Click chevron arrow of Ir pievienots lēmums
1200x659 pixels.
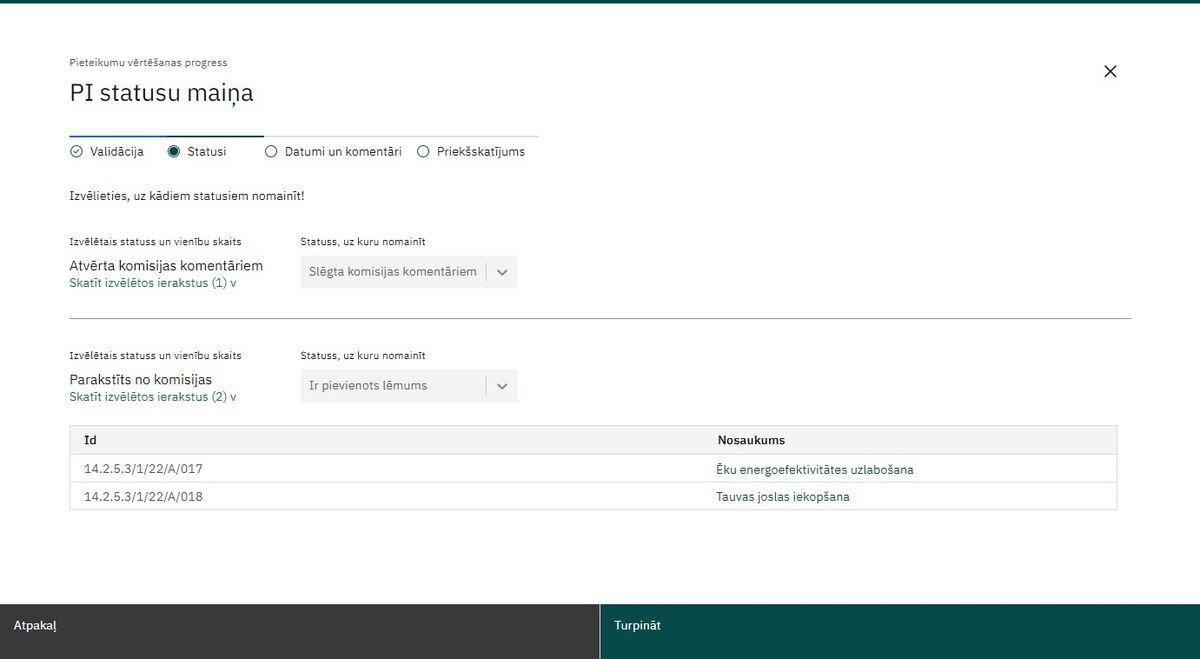pos(502,386)
